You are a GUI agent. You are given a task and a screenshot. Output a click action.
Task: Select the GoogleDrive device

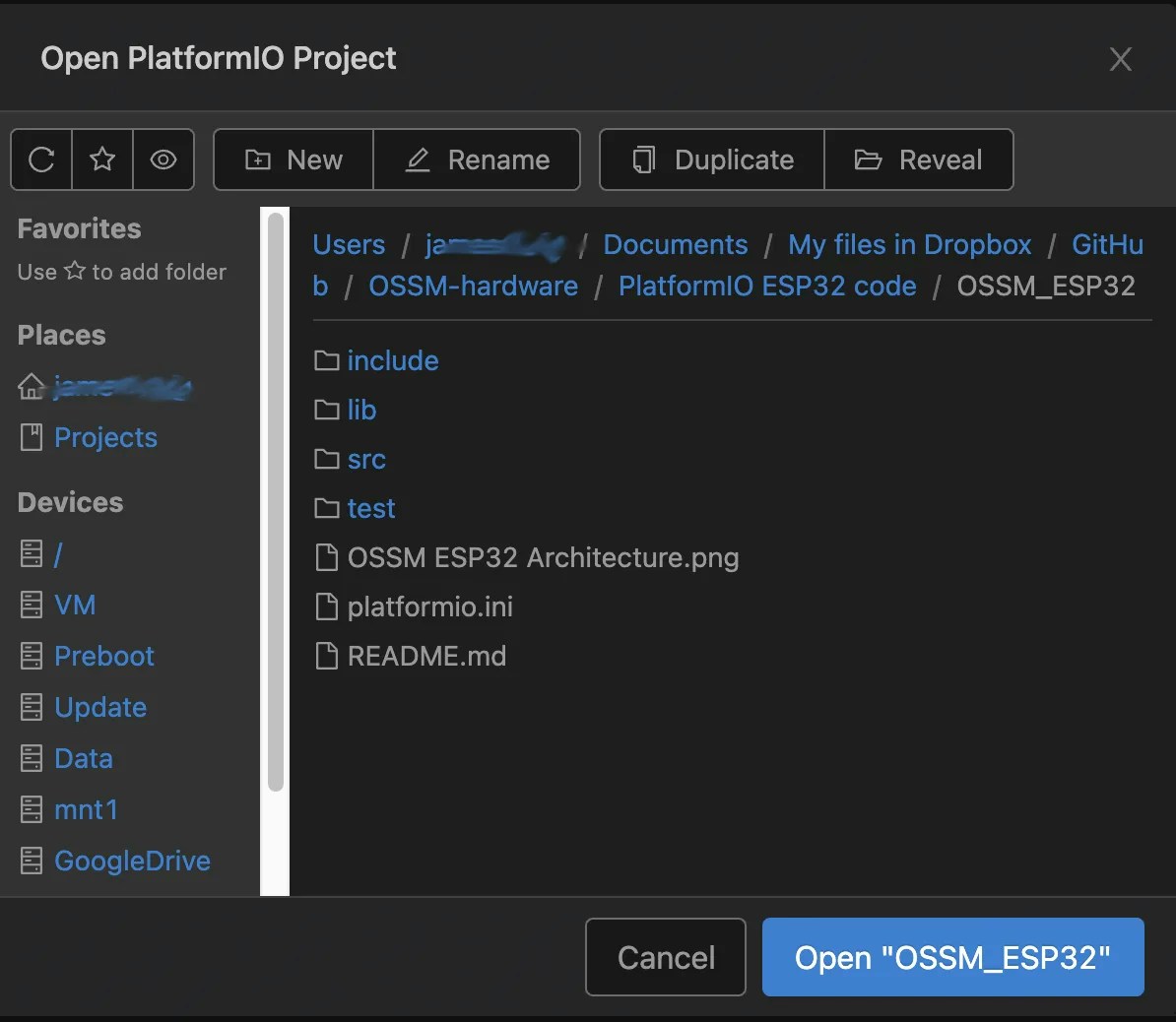click(x=131, y=860)
